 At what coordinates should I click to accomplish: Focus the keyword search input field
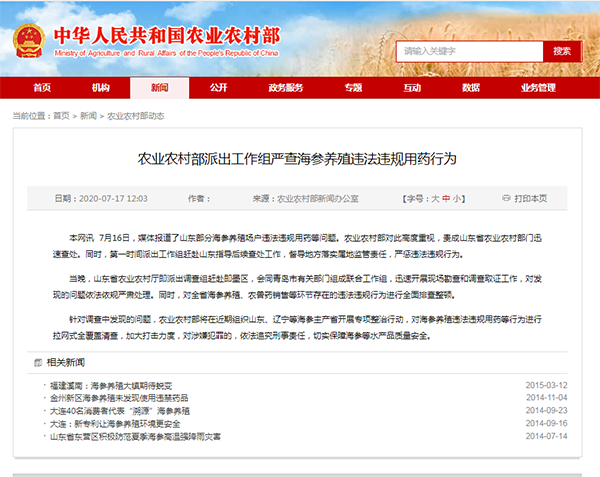pos(470,51)
